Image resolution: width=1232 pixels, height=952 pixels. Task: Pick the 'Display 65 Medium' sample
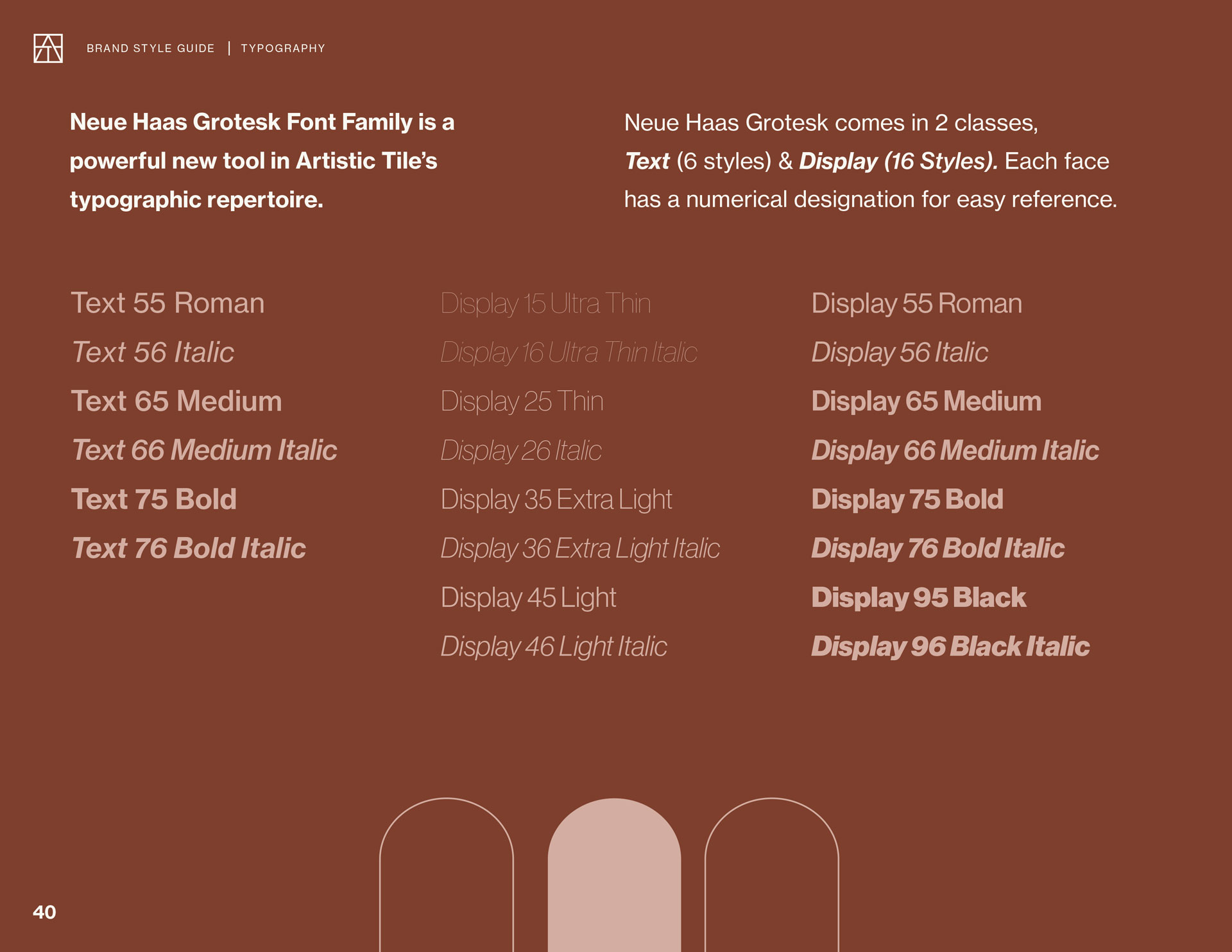(x=927, y=402)
